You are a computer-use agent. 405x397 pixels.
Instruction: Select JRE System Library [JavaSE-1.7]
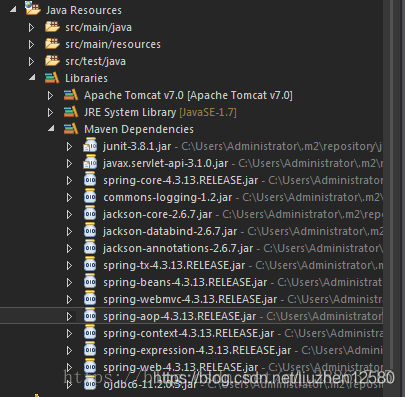pyautogui.click(x=160, y=112)
